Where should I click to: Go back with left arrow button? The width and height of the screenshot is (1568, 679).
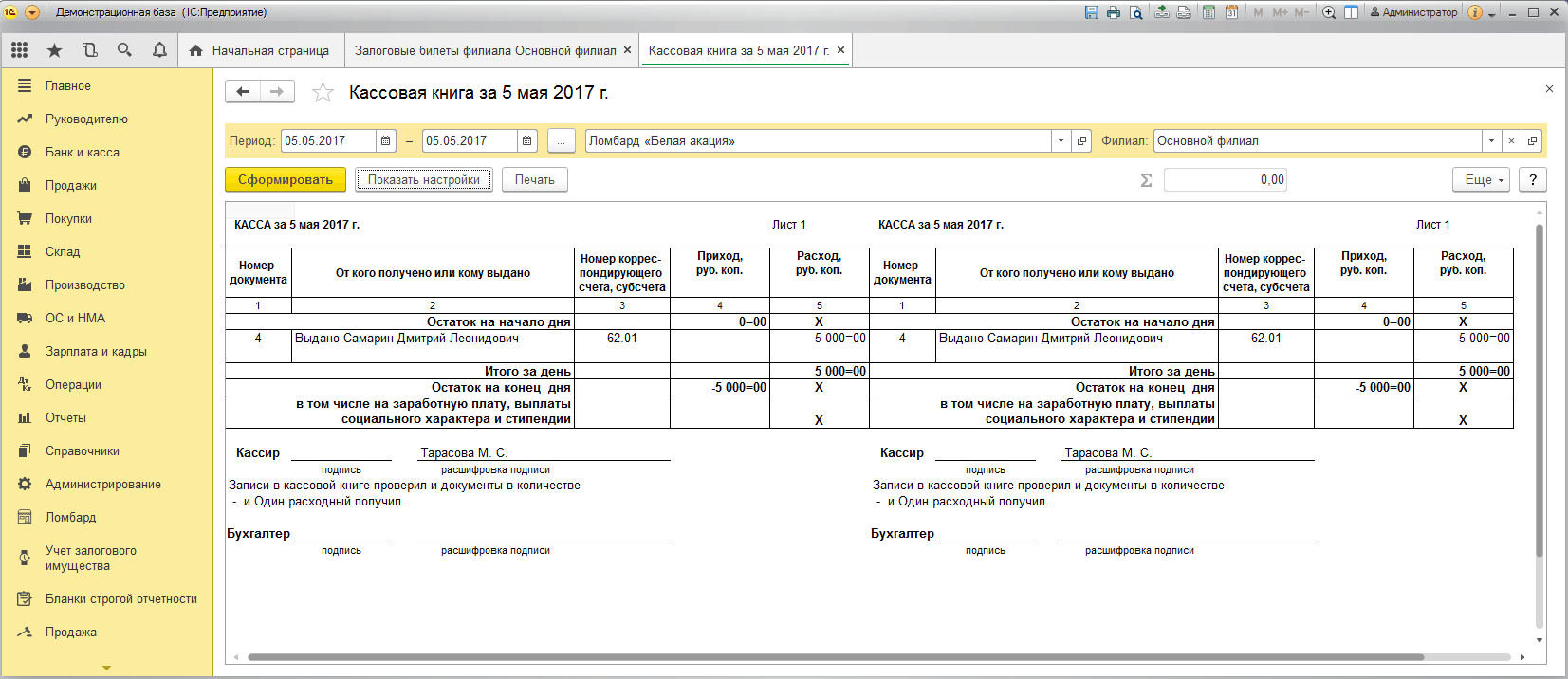coord(243,91)
